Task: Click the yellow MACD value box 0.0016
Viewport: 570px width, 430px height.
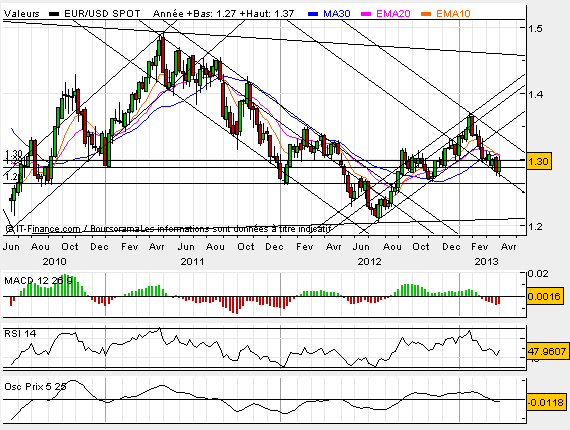Action: pyautogui.click(x=544, y=297)
